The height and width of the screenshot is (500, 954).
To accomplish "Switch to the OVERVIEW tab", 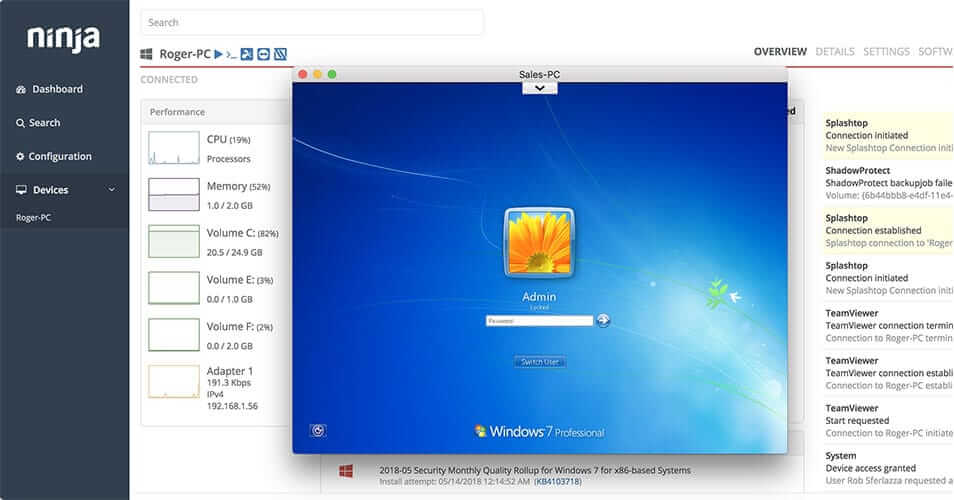I will [x=780, y=52].
